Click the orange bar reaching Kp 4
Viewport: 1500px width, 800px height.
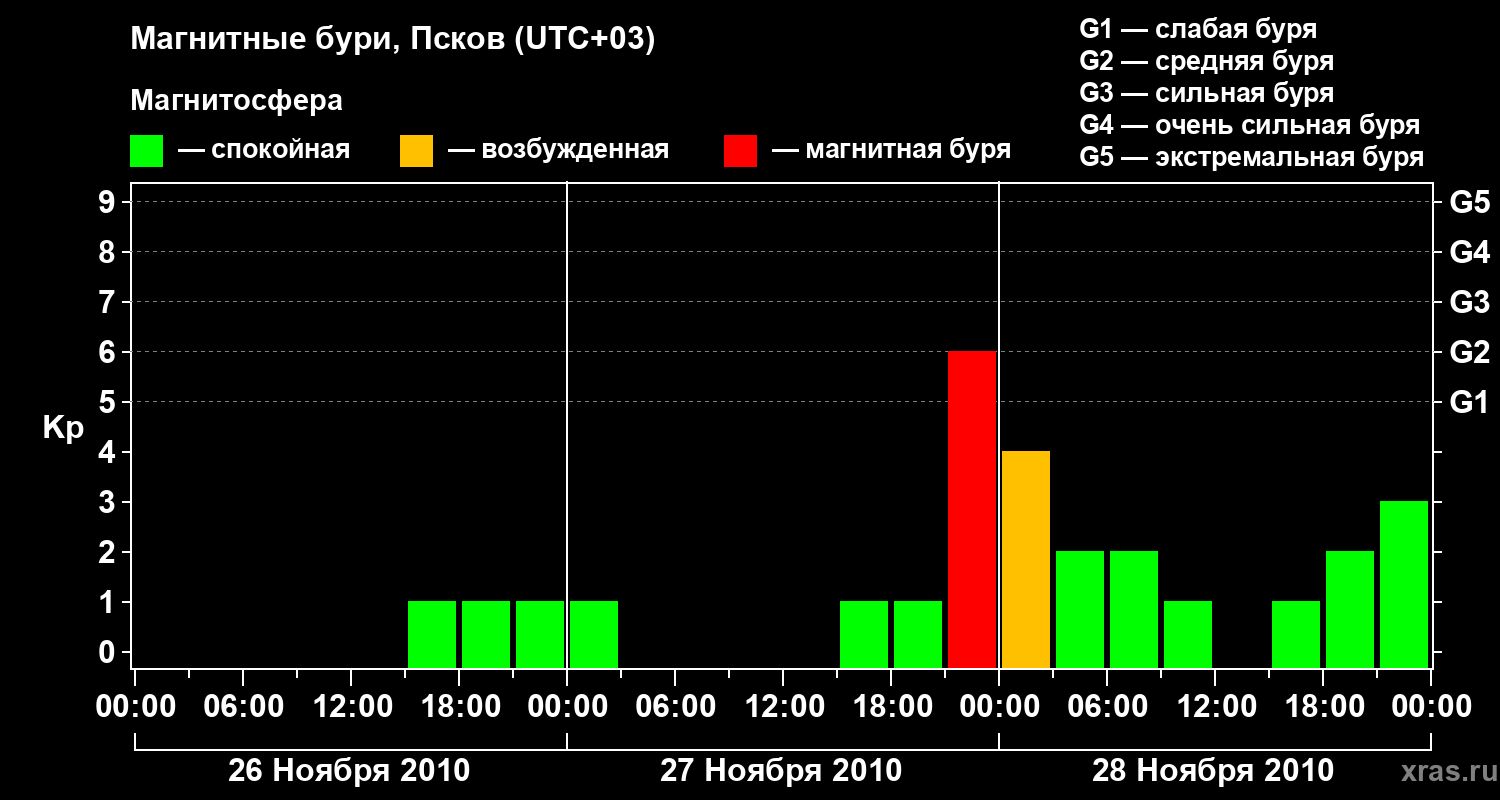click(1026, 559)
